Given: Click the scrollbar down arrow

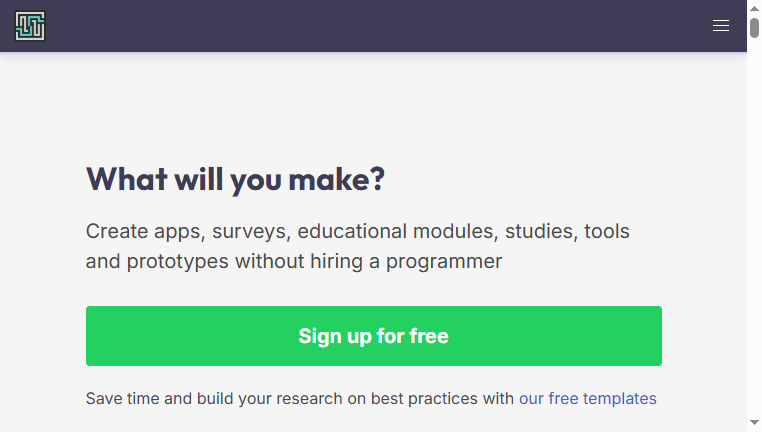Looking at the screenshot, I should click(x=754, y=423).
